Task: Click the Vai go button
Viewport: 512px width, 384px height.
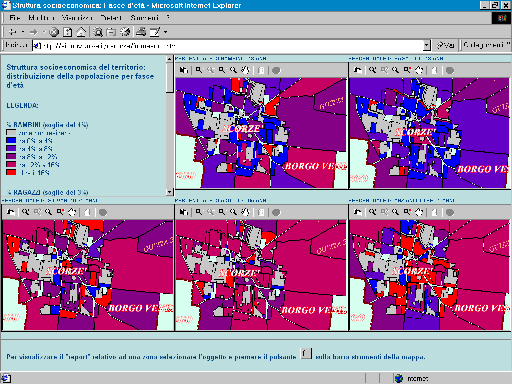Action: pos(445,45)
